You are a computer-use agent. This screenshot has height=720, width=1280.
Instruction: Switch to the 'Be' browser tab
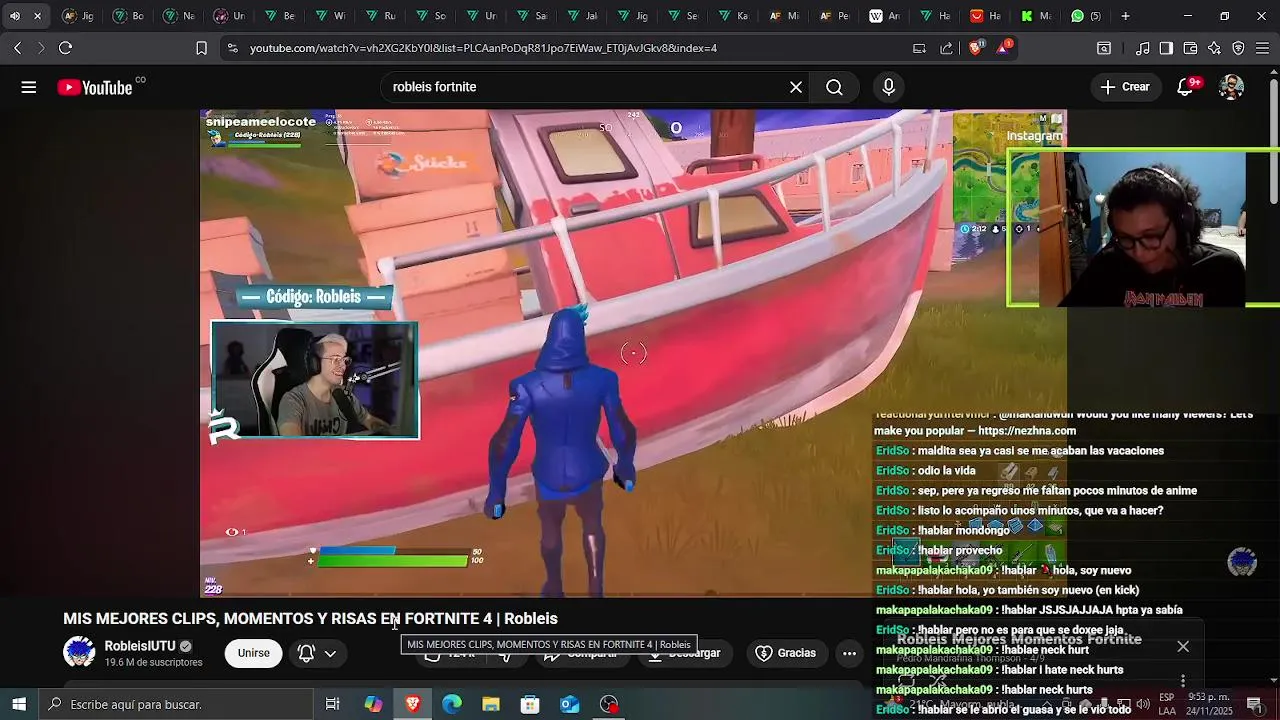pyautogui.click(x=281, y=16)
